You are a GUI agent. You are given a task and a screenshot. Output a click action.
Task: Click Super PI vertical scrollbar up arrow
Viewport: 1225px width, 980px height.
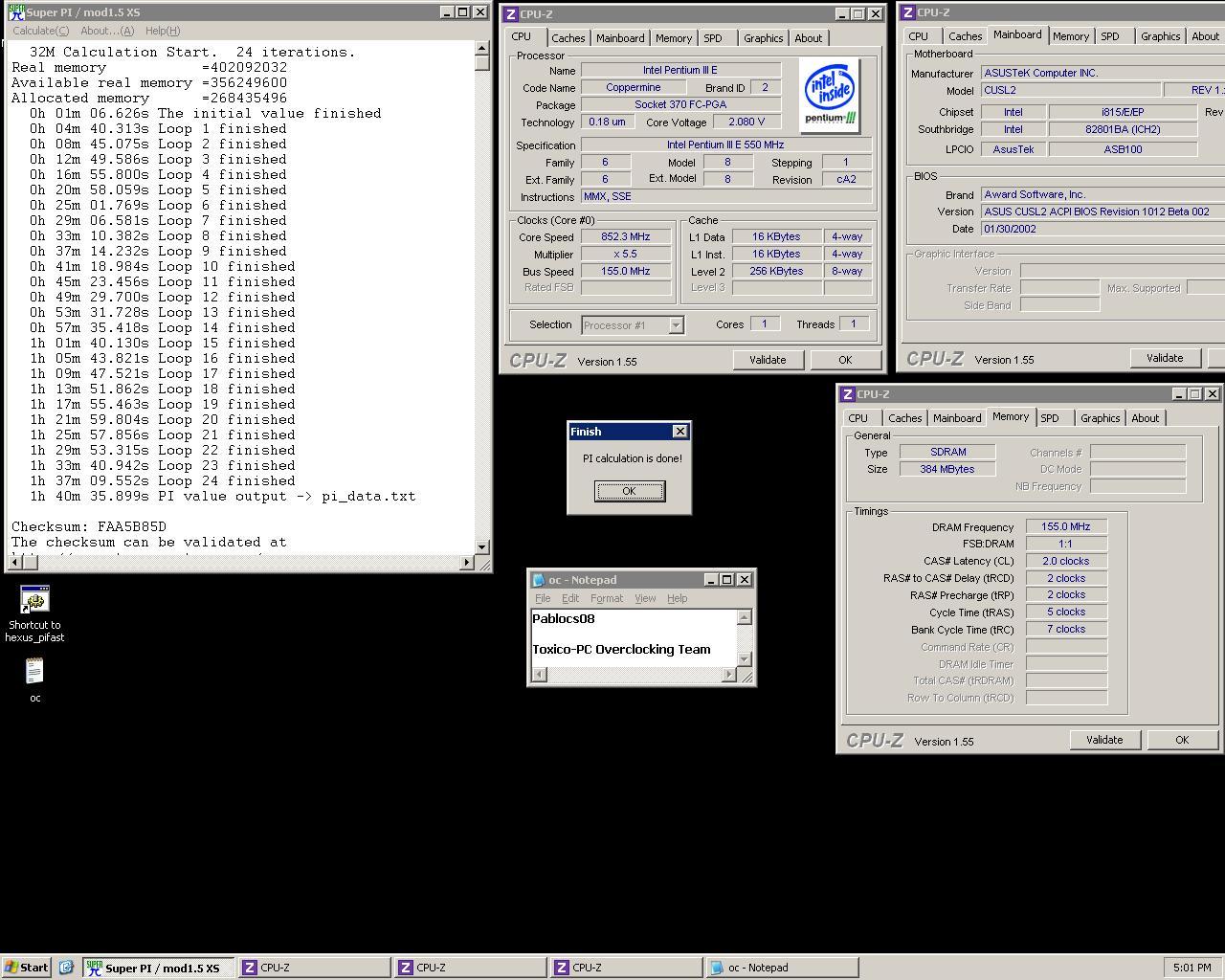pyautogui.click(x=482, y=49)
